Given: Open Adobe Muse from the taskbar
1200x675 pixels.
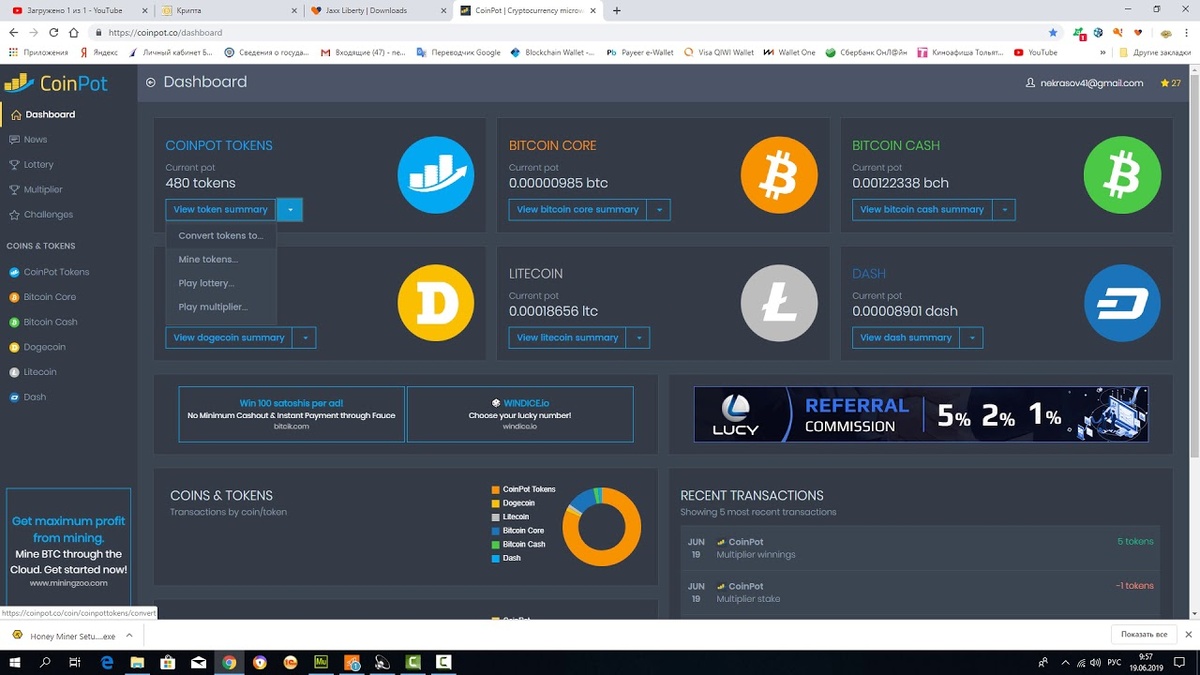Looking at the screenshot, I should pyautogui.click(x=321, y=662).
